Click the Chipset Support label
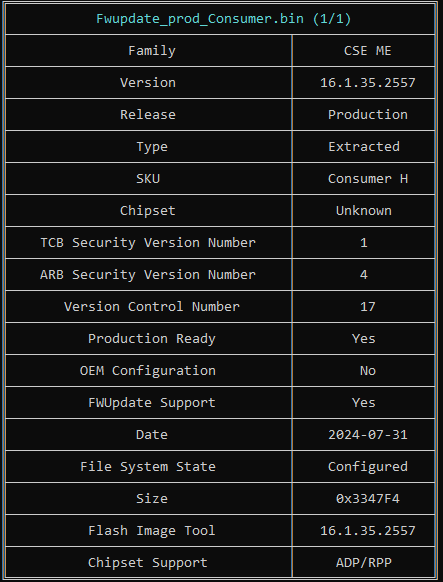Viewport: 443px width, 582px height. coord(148,562)
